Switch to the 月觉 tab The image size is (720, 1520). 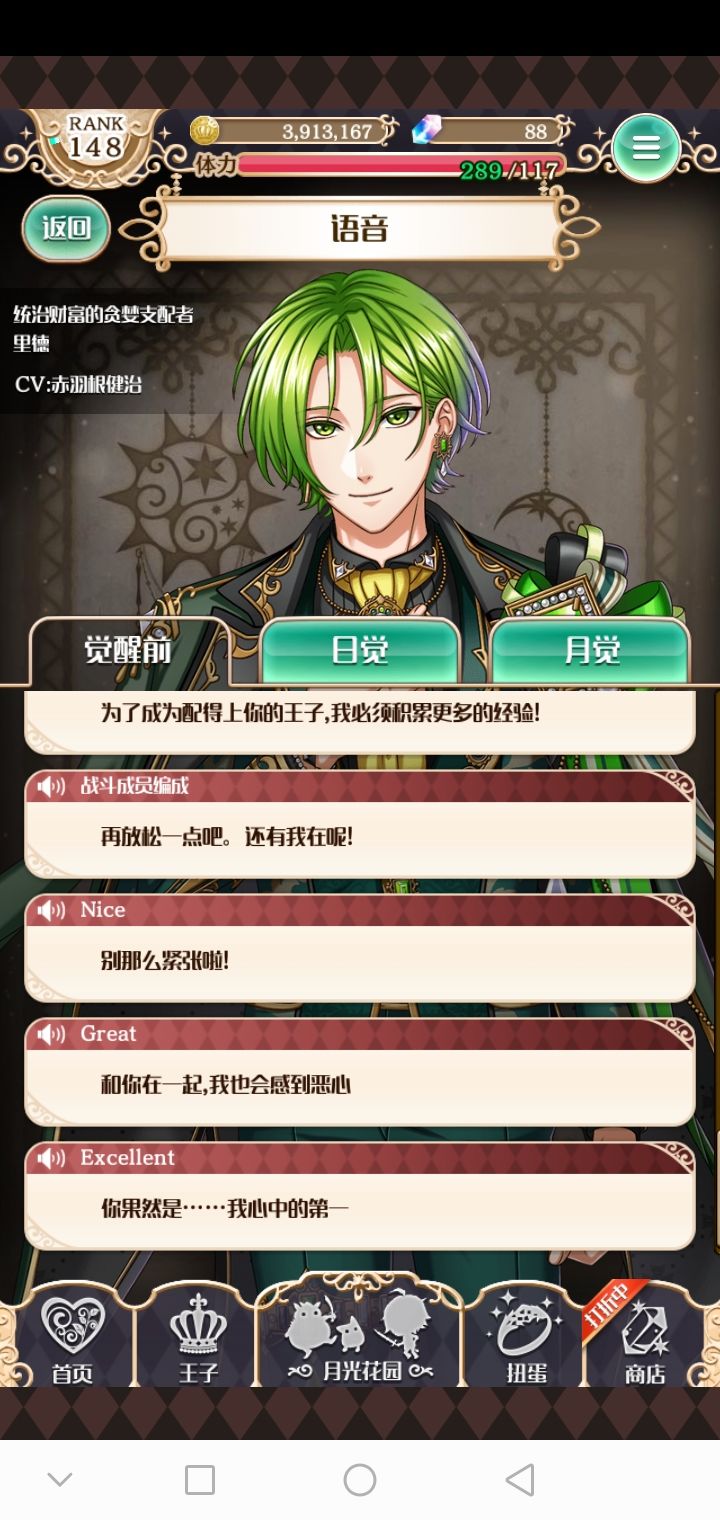591,651
